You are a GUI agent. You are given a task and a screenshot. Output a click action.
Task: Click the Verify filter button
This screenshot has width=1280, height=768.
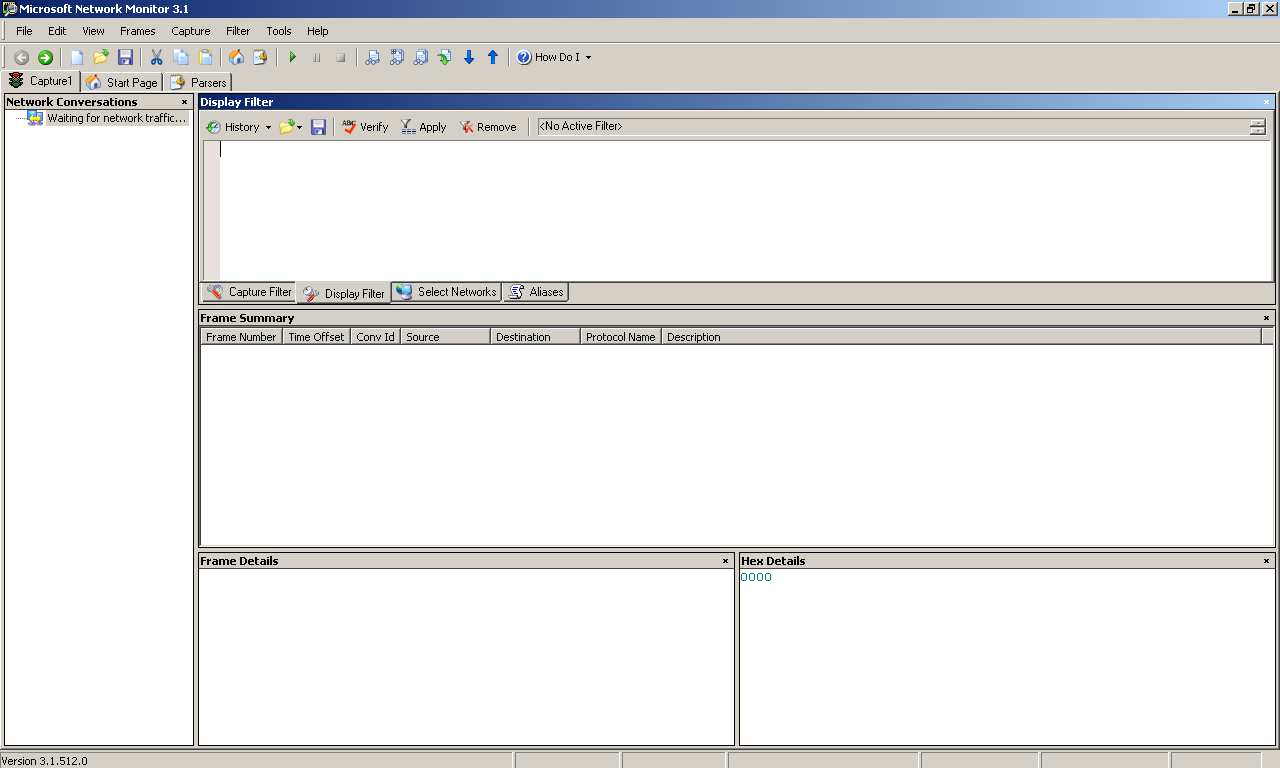[x=365, y=127]
